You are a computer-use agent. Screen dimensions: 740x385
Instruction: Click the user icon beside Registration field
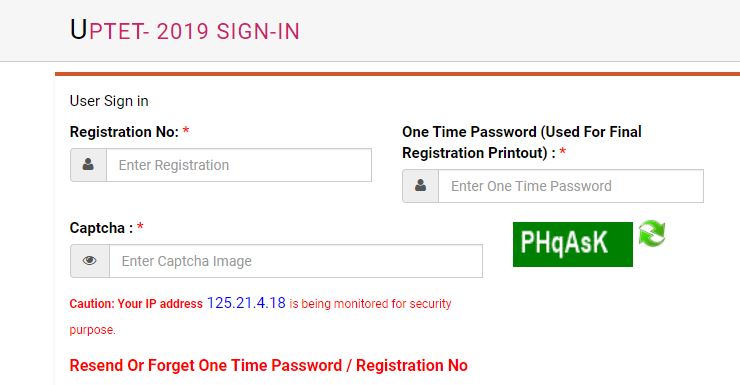pos(88,165)
